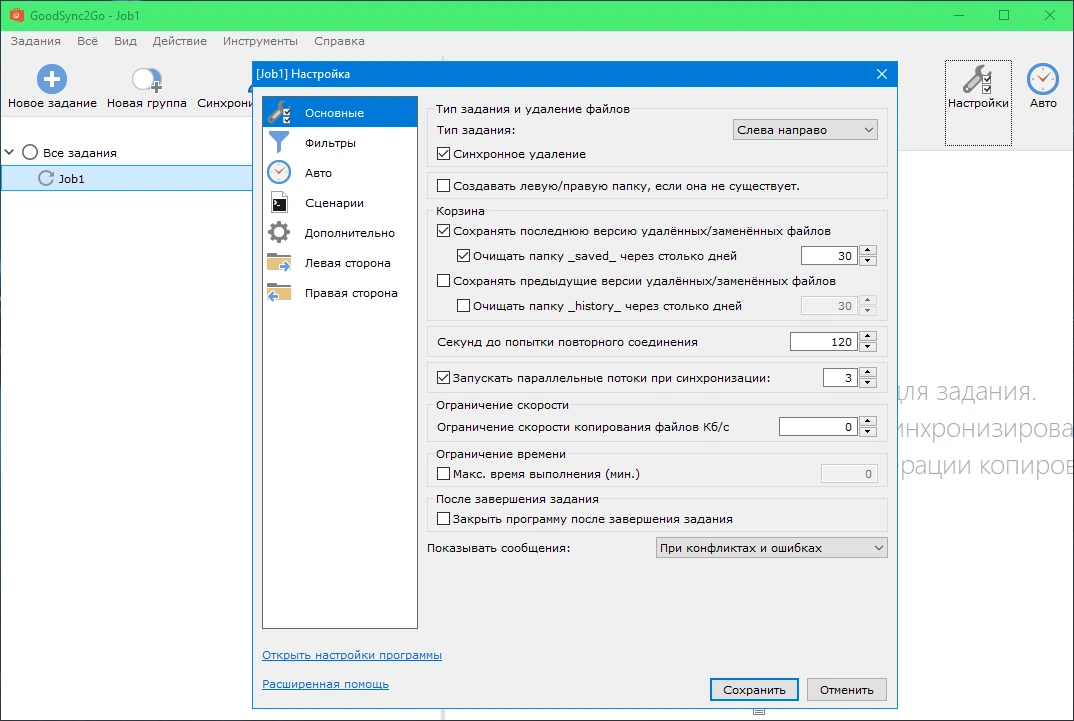Open Открыть настройки программы link
The height and width of the screenshot is (721, 1074).
pos(351,655)
